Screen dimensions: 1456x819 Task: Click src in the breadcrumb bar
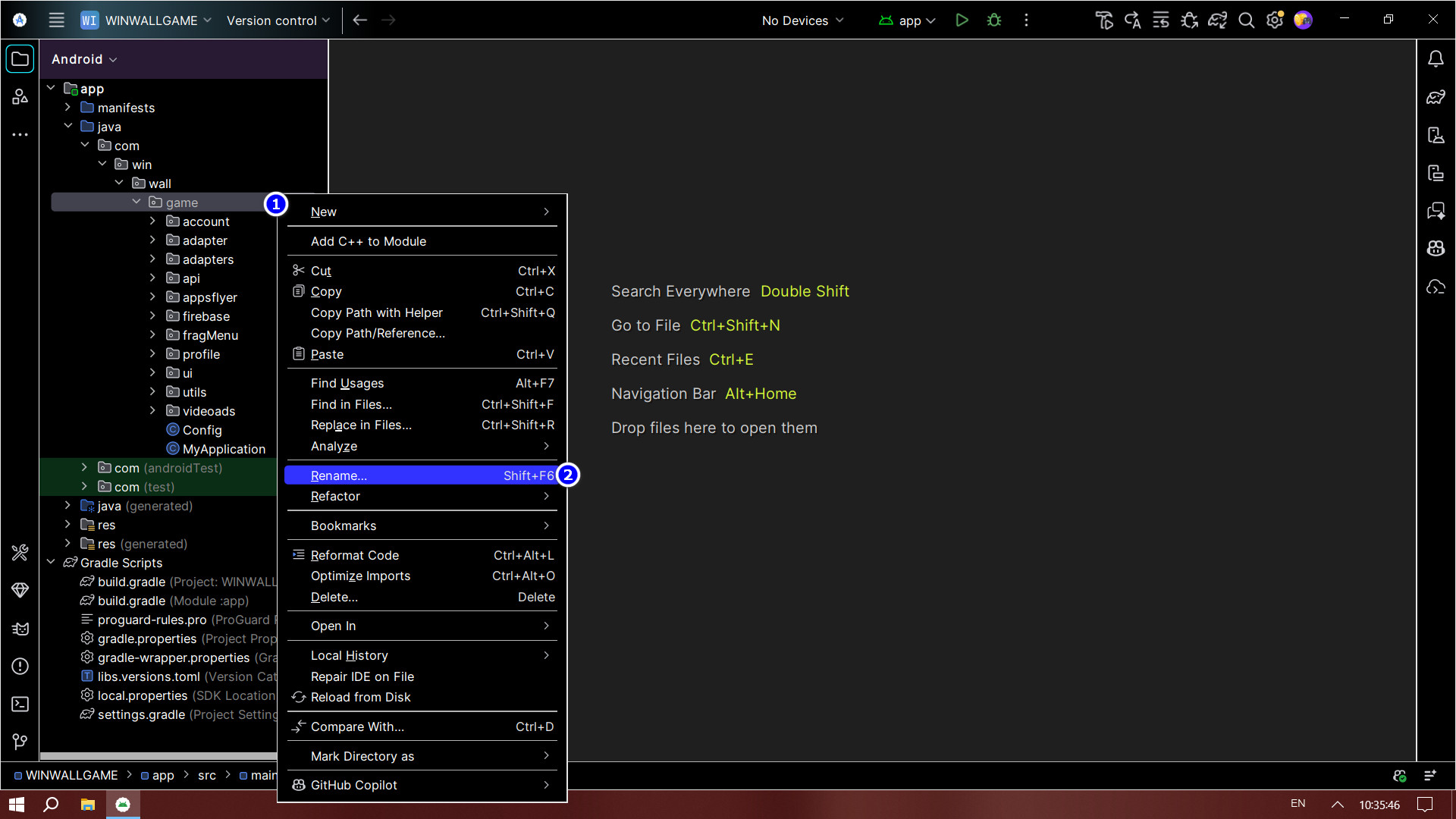[x=206, y=775]
